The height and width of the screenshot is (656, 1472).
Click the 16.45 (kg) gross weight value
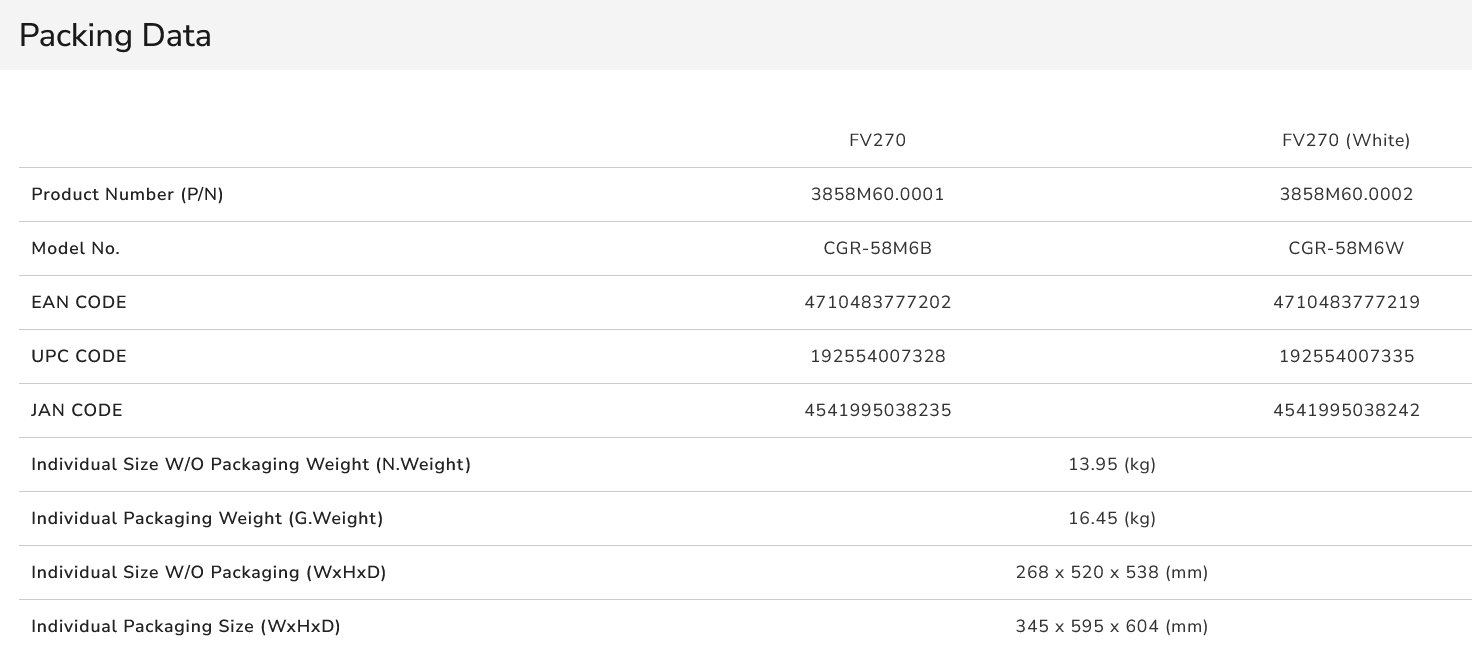[x=1112, y=519]
